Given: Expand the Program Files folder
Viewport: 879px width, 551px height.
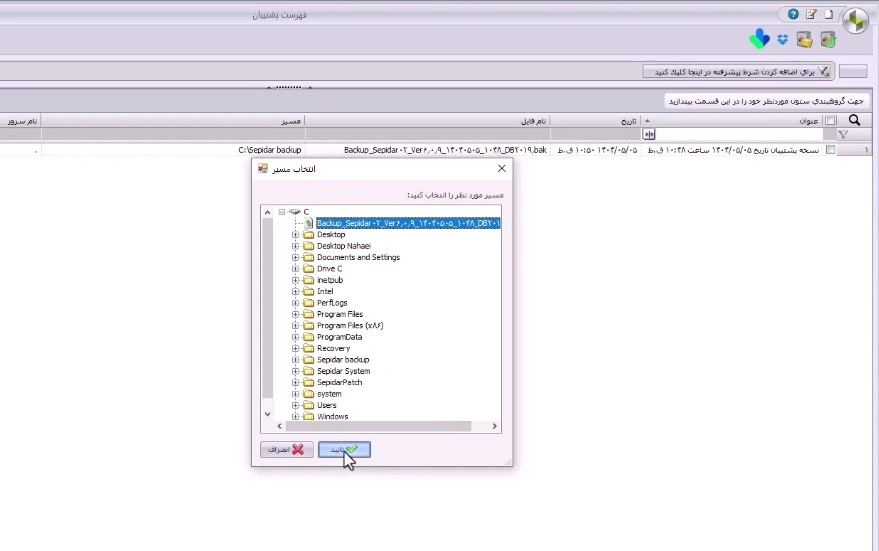Looking at the screenshot, I should click(295, 314).
